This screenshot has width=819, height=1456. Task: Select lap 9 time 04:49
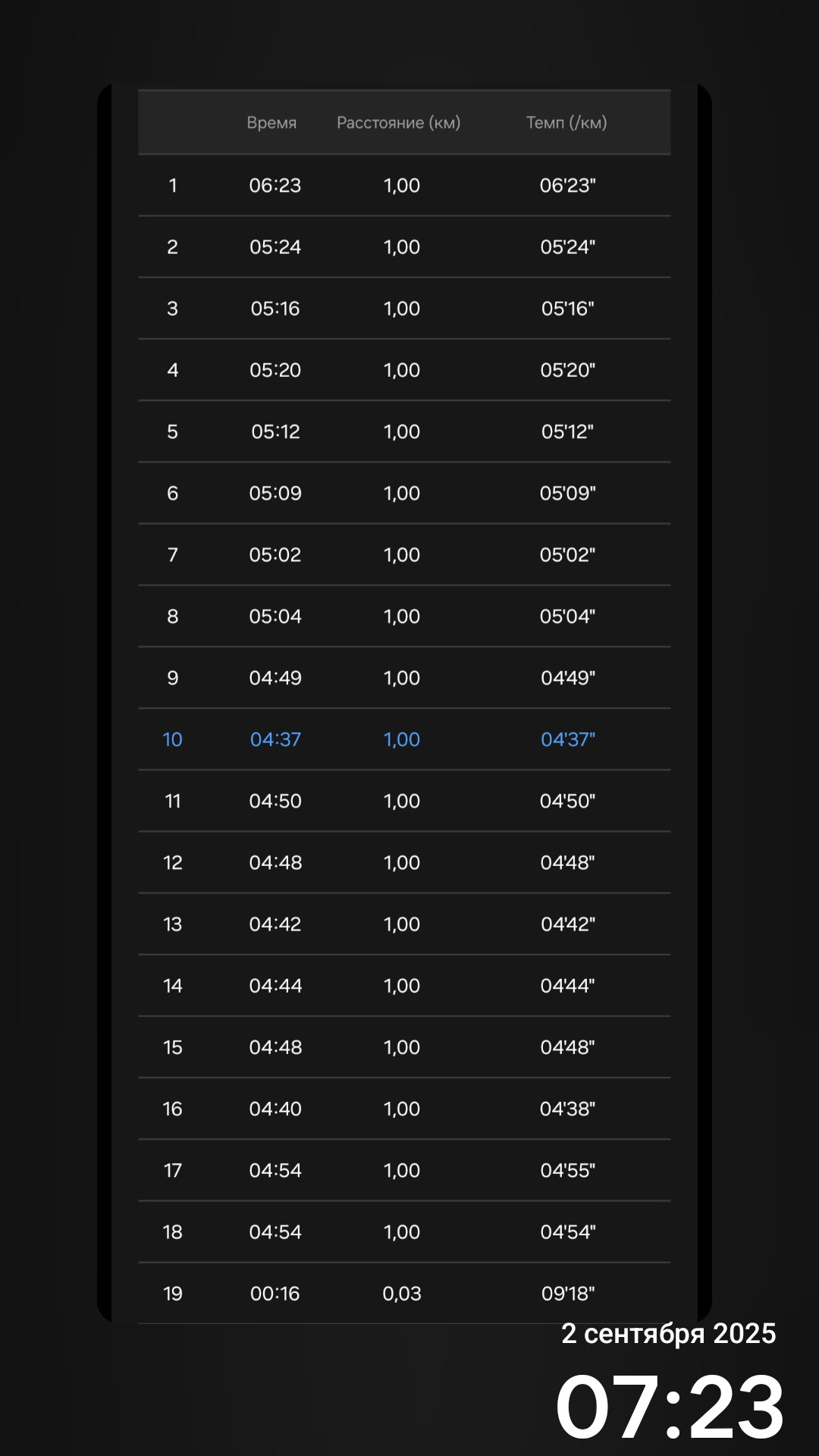(275, 678)
